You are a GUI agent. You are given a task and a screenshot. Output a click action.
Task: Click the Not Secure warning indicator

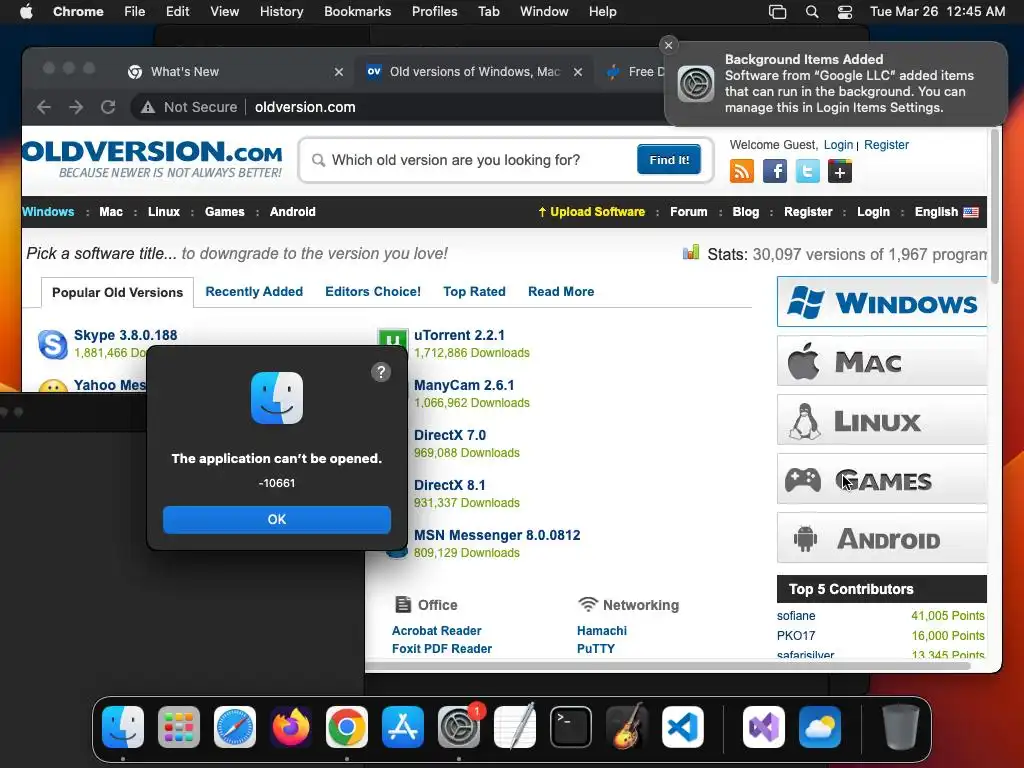(189, 107)
